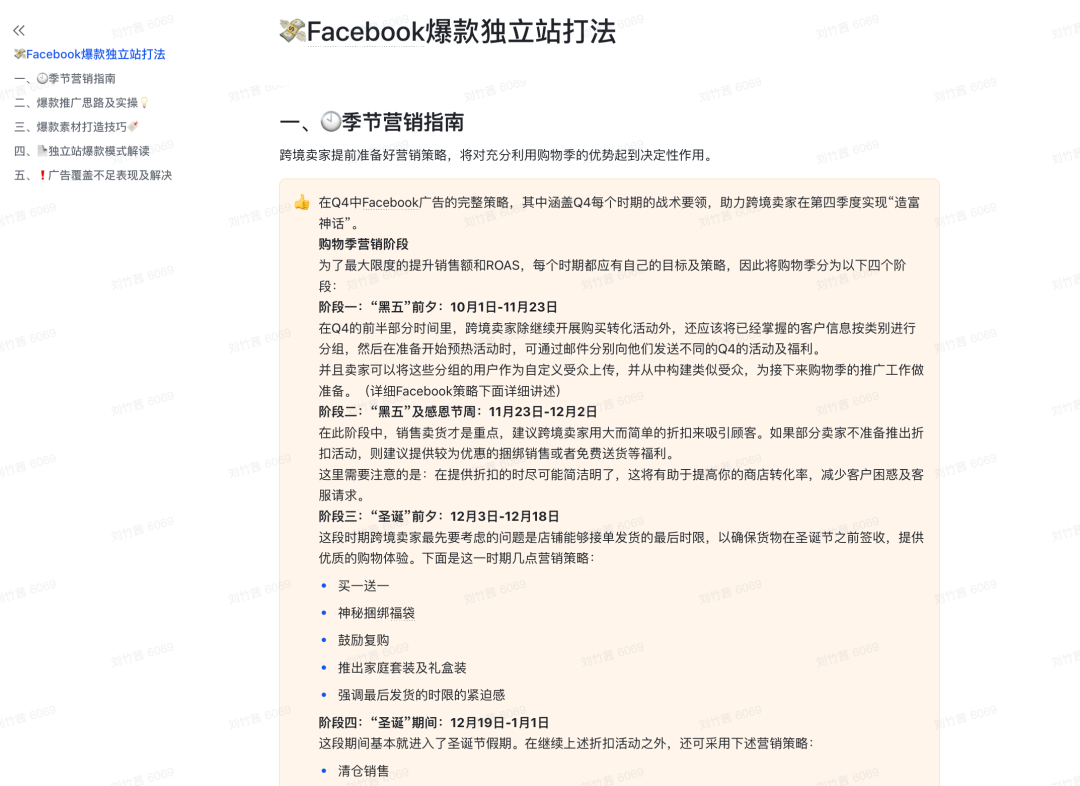This screenshot has width=1080, height=786.
Task: Jump to '二、爆款推广思路及实操' in outline
Action: point(82,103)
